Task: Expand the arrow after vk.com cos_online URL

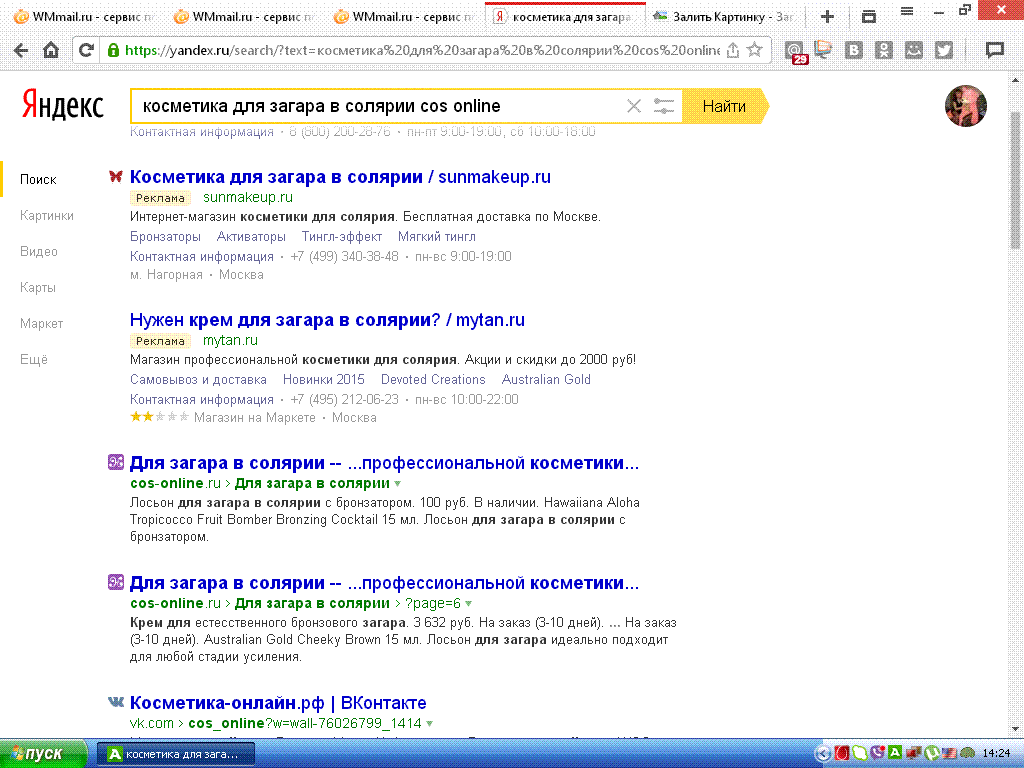Action: click(x=429, y=724)
